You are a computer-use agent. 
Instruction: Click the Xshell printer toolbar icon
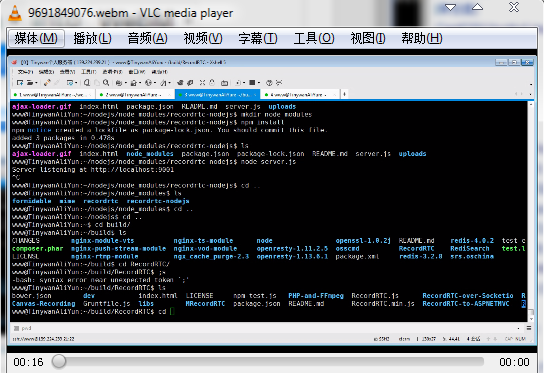(x=119, y=83)
